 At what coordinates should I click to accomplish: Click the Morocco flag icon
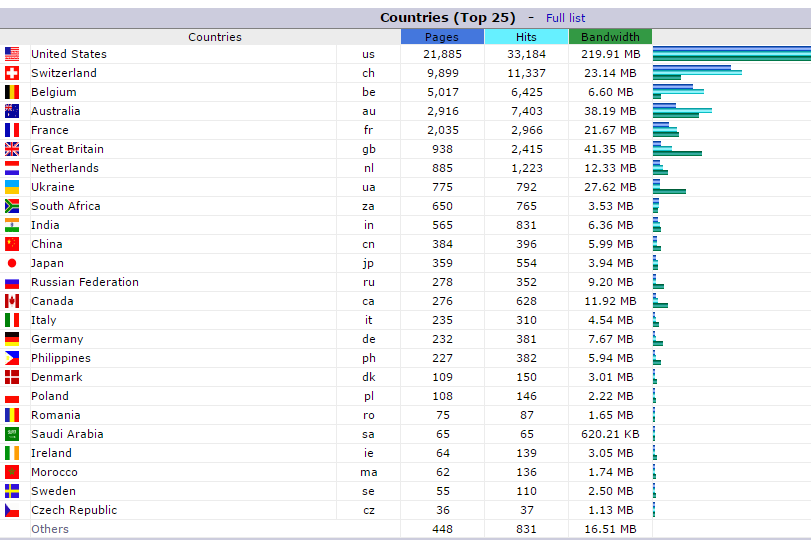[12, 472]
